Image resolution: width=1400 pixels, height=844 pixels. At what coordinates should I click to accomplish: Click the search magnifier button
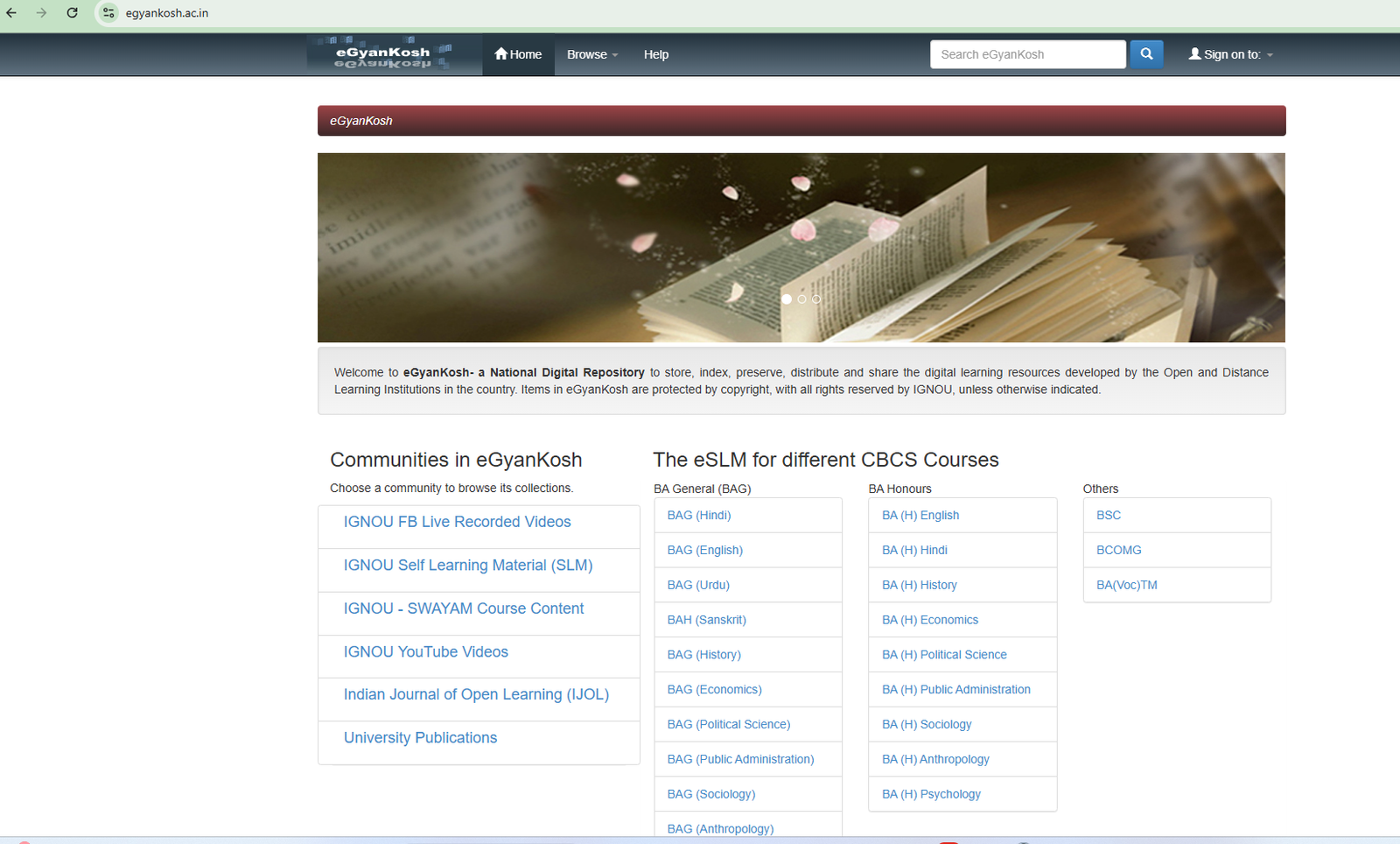pos(1146,53)
